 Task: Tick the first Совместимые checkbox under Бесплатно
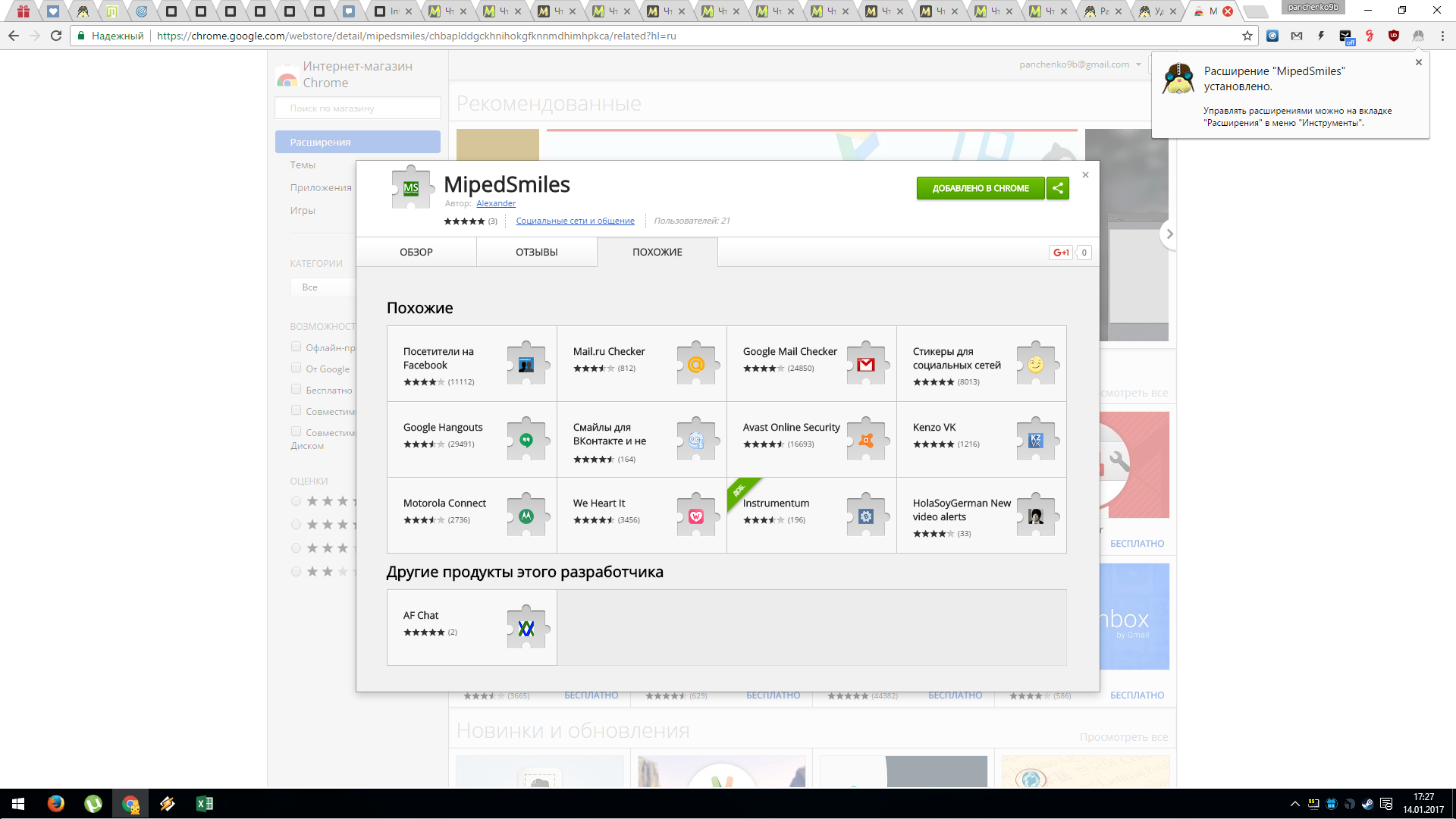(x=297, y=411)
